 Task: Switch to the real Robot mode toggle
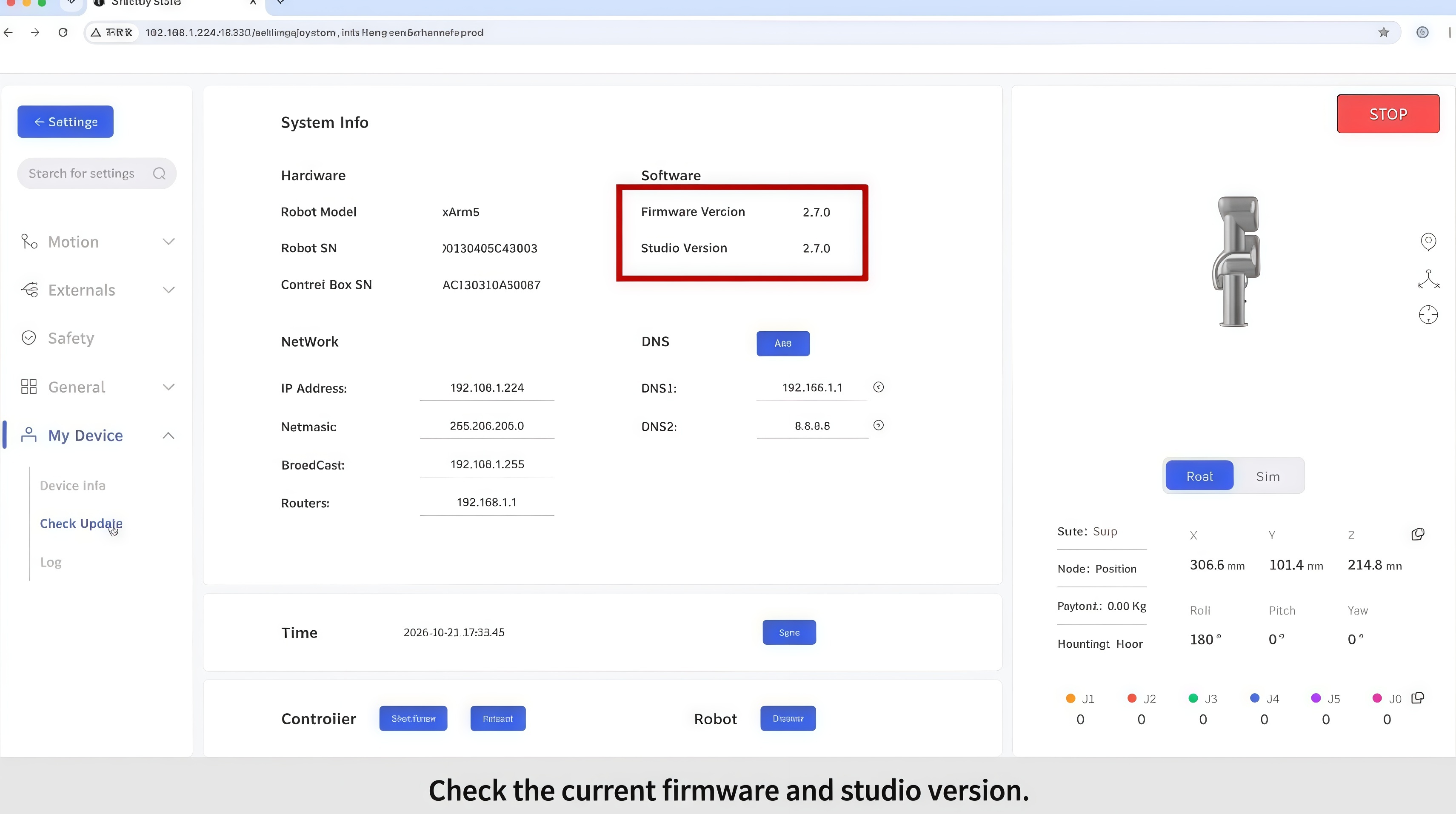[x=1199, y=476]
